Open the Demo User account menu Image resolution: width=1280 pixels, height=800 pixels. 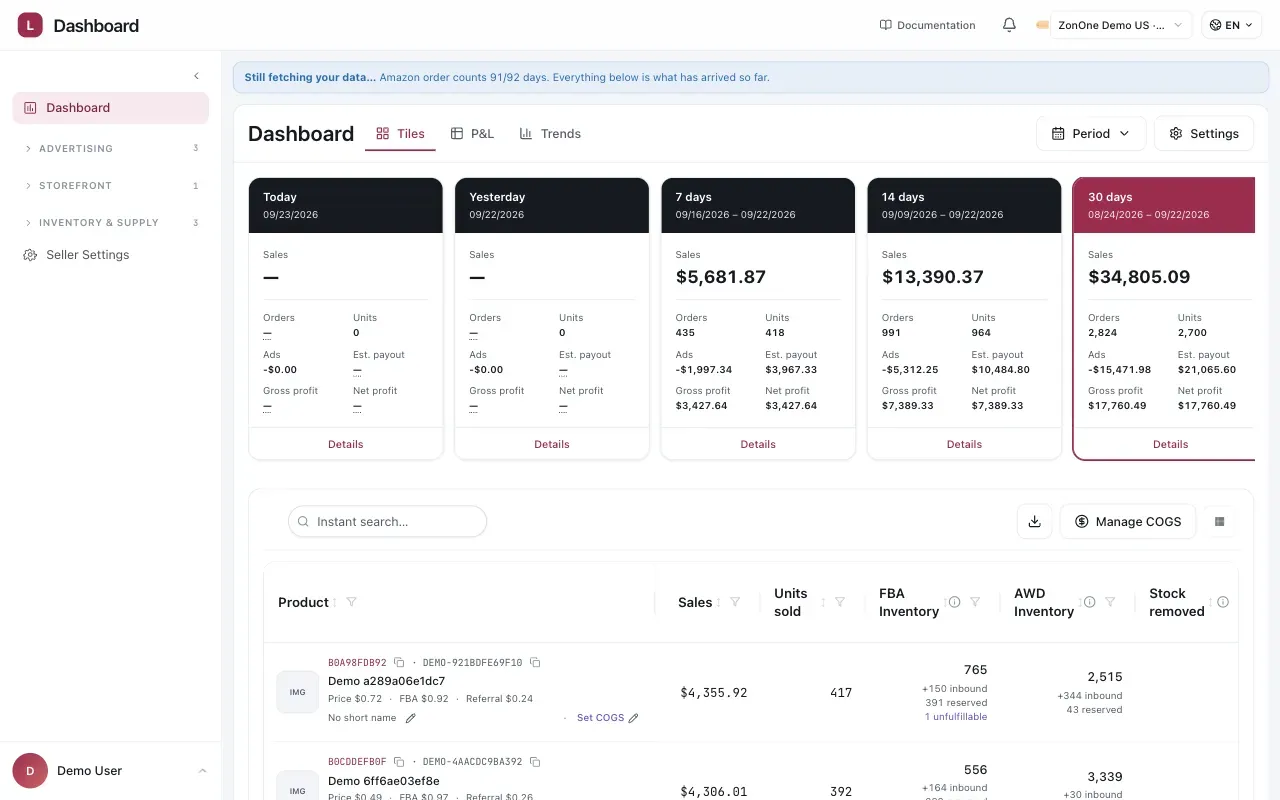(x=110, y=771)
